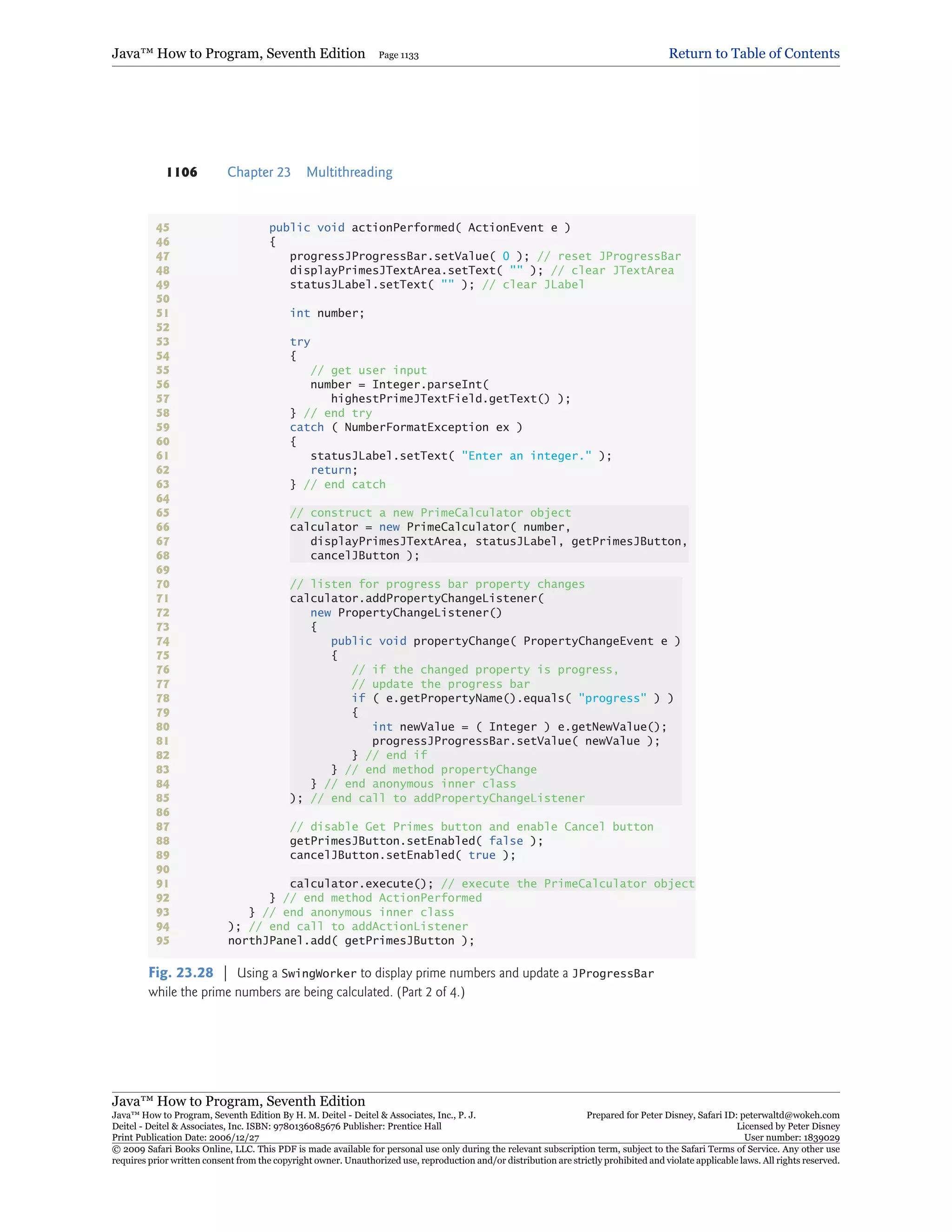Click the actionPerformed method declaration line
Viewport: 952px width, 1232px height.
click(x=419, y=227)
